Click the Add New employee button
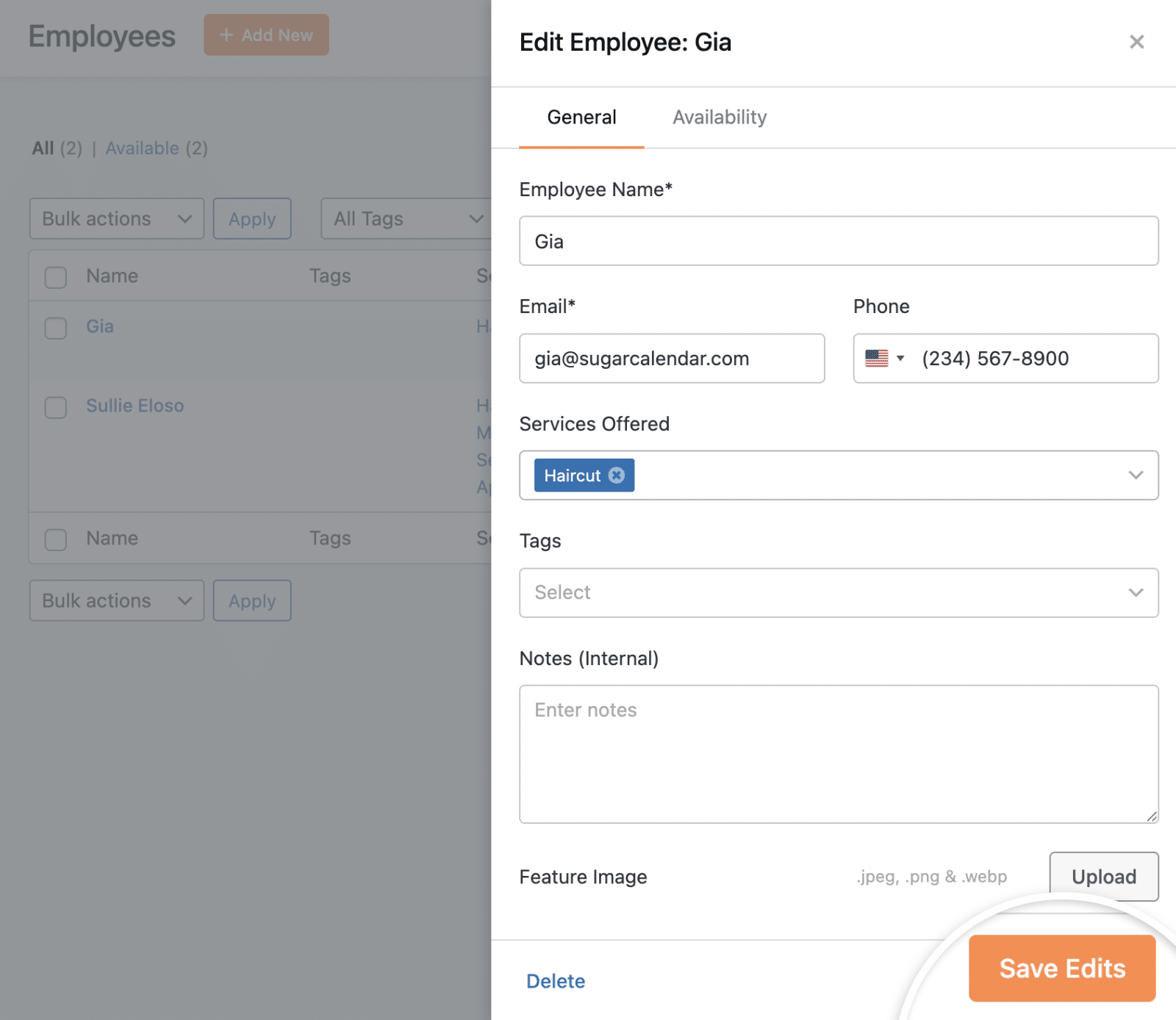Screen dimensions: 1176x1020 (x=266, y=35)
